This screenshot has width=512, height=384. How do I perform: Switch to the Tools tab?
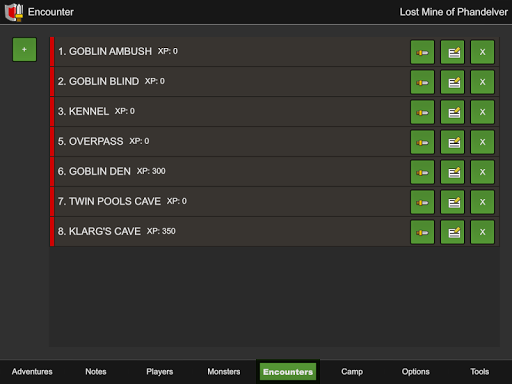(480, 372)
